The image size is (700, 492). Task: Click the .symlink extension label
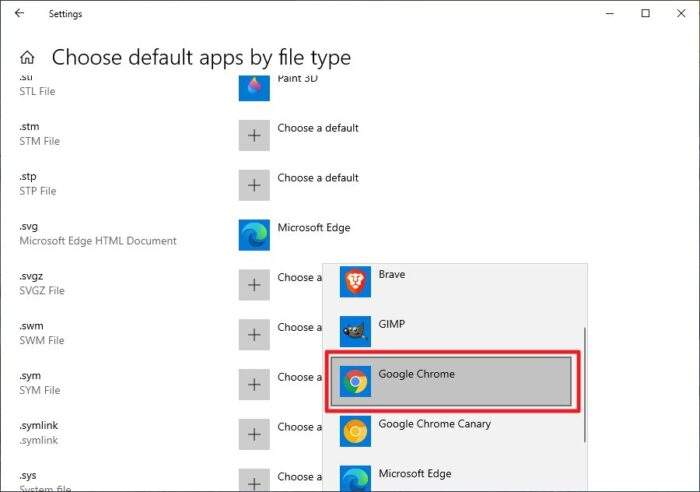(x=38, y=426)
